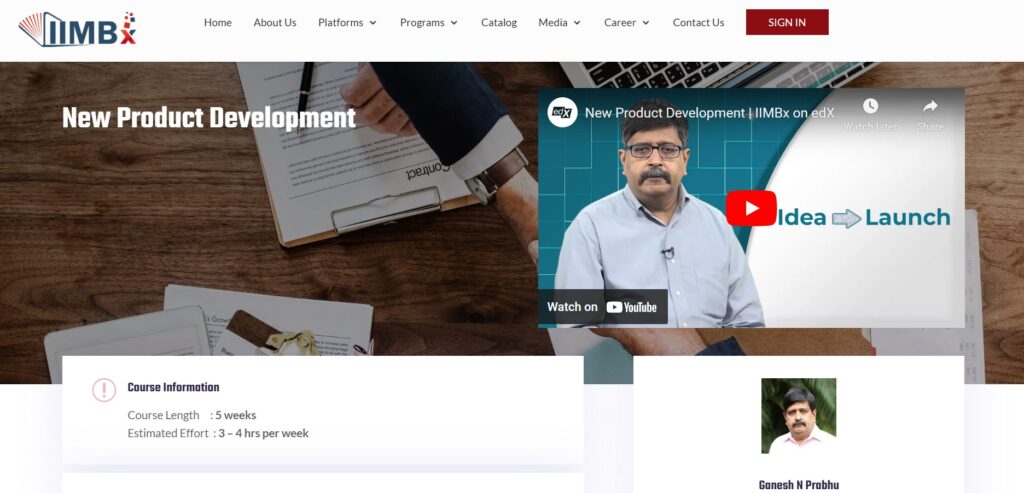Click Ganesh N Prabhu's instructor photo
1024x493 pixels.
(798, 416)
